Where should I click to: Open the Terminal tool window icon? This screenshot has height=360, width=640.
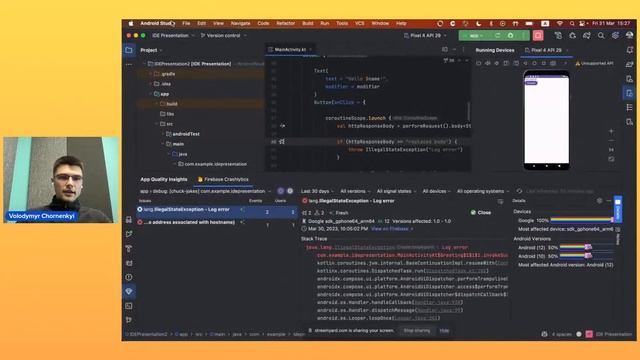point(129,306)
